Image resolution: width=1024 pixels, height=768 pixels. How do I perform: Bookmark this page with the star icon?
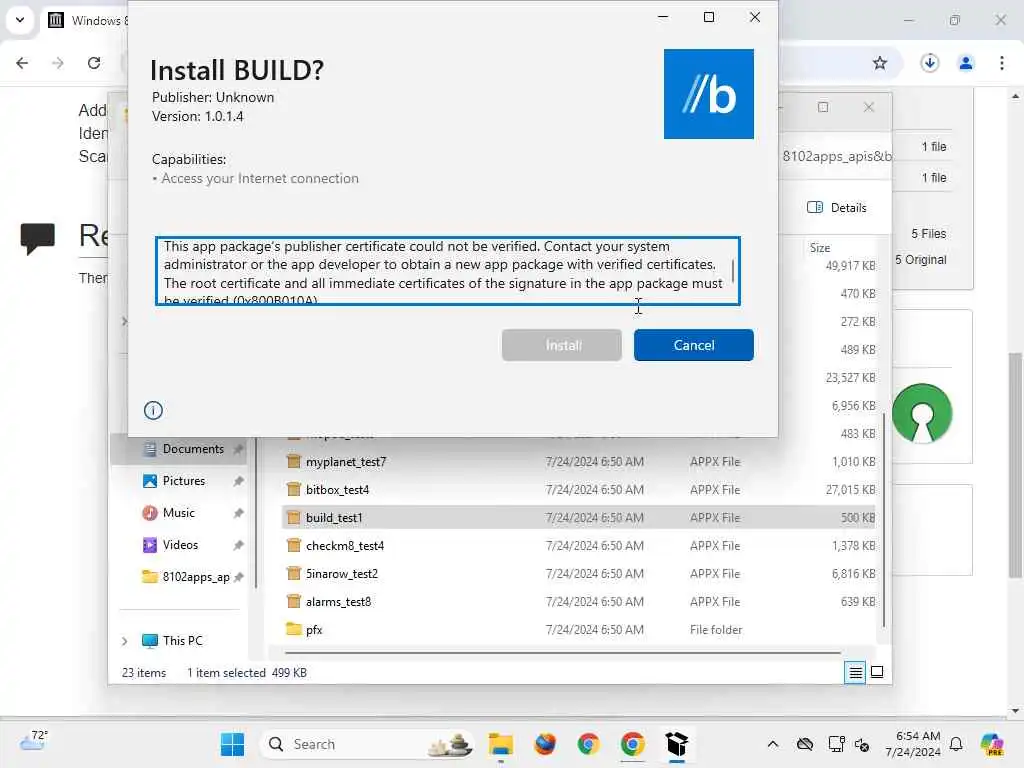[880, 63]
